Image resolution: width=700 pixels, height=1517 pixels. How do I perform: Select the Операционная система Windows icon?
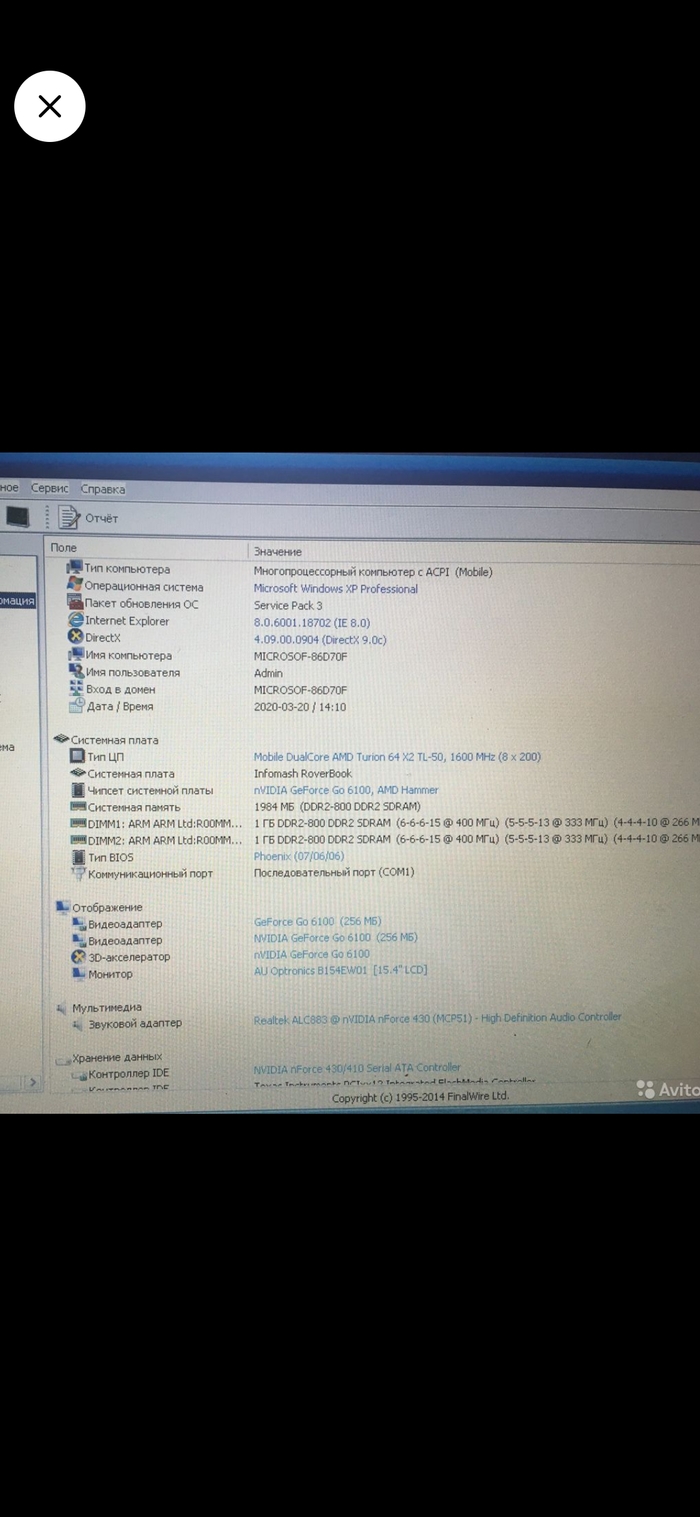pos(75,586)
